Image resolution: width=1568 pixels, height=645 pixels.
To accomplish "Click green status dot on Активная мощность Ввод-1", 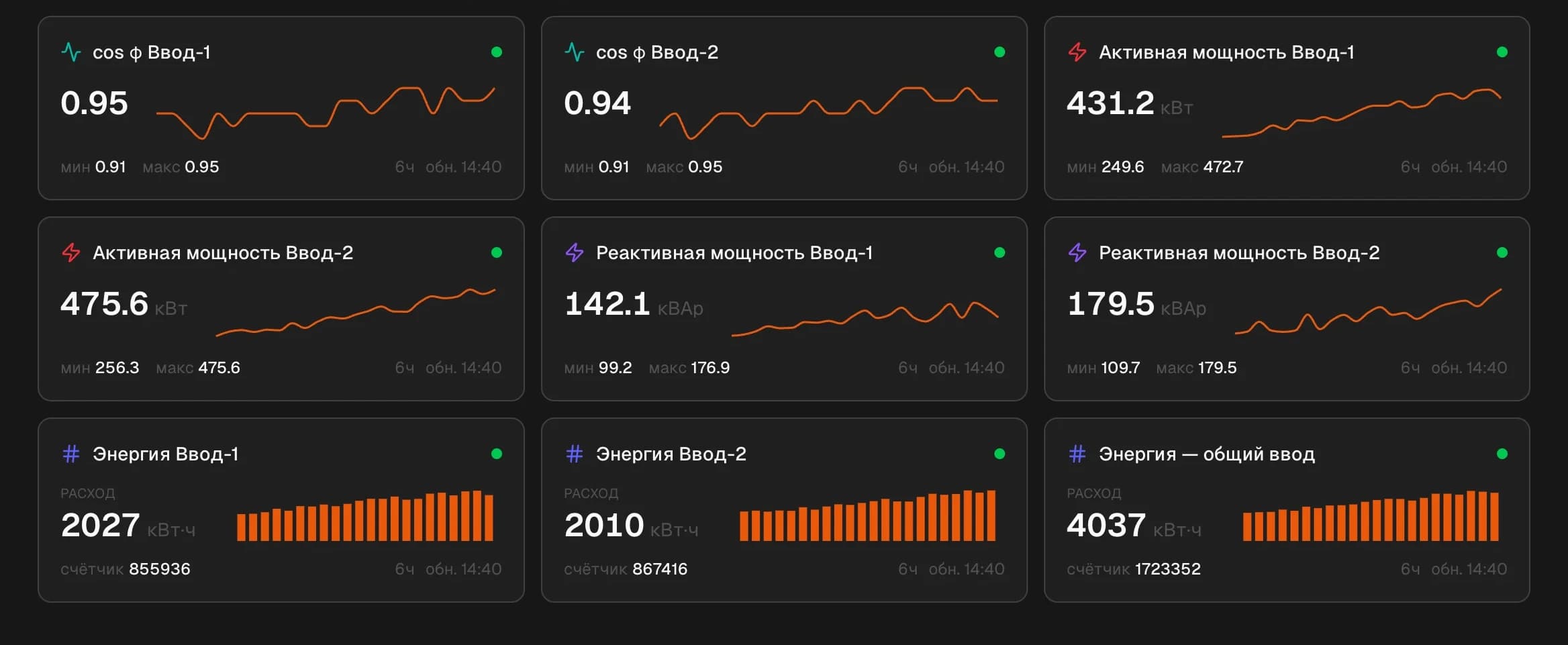I will (1502, 52).
